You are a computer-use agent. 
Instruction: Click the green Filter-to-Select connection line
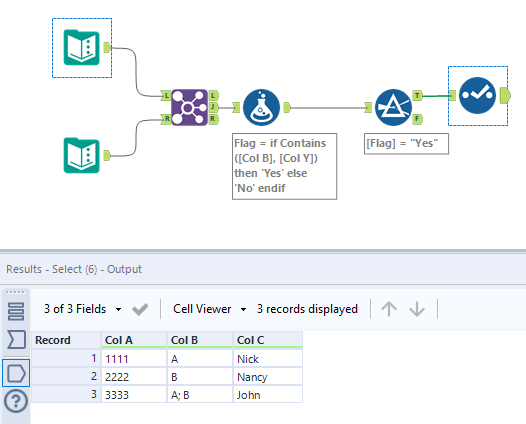435,96
